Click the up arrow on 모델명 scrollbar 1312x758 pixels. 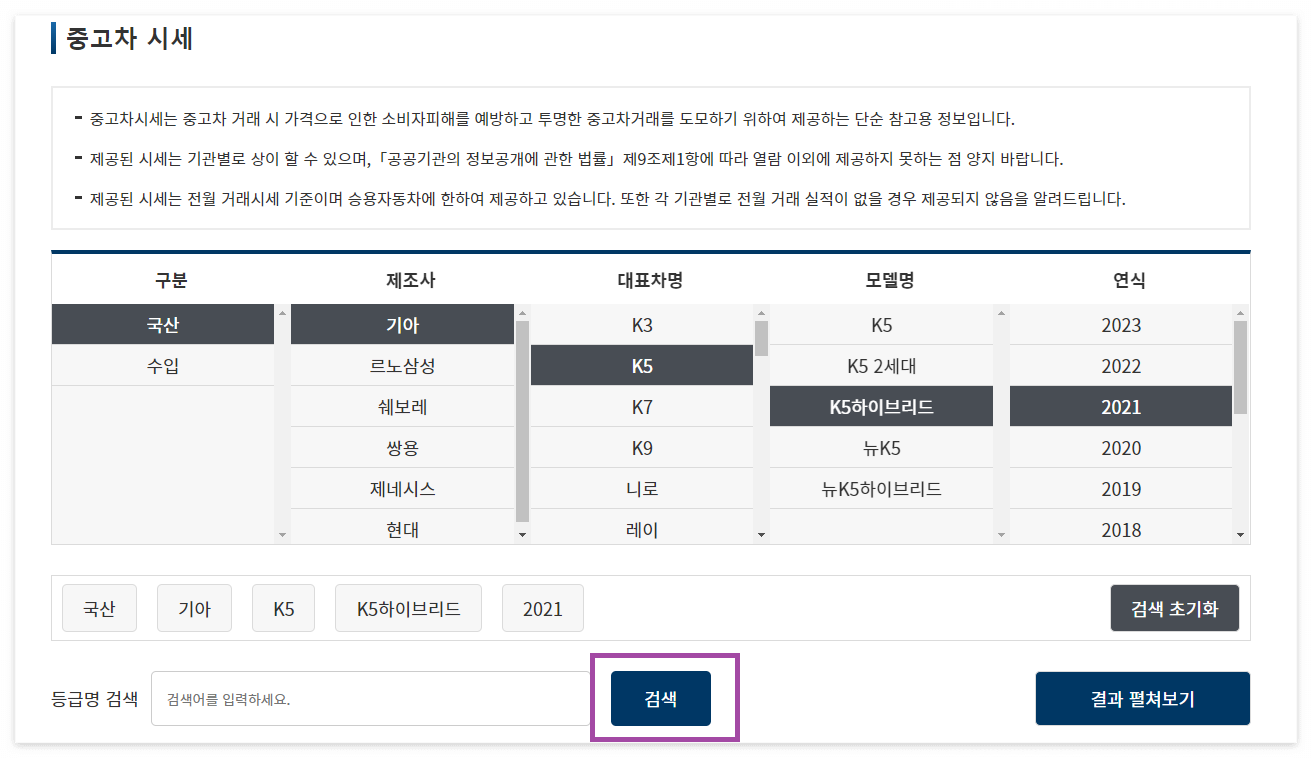point(1001,312)
